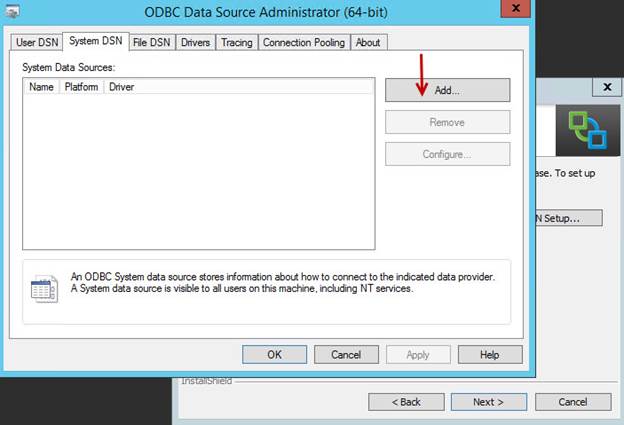Close the ODBC Data Source Administrator window
The image size is (624, 425).
click(x=516, y=8)
